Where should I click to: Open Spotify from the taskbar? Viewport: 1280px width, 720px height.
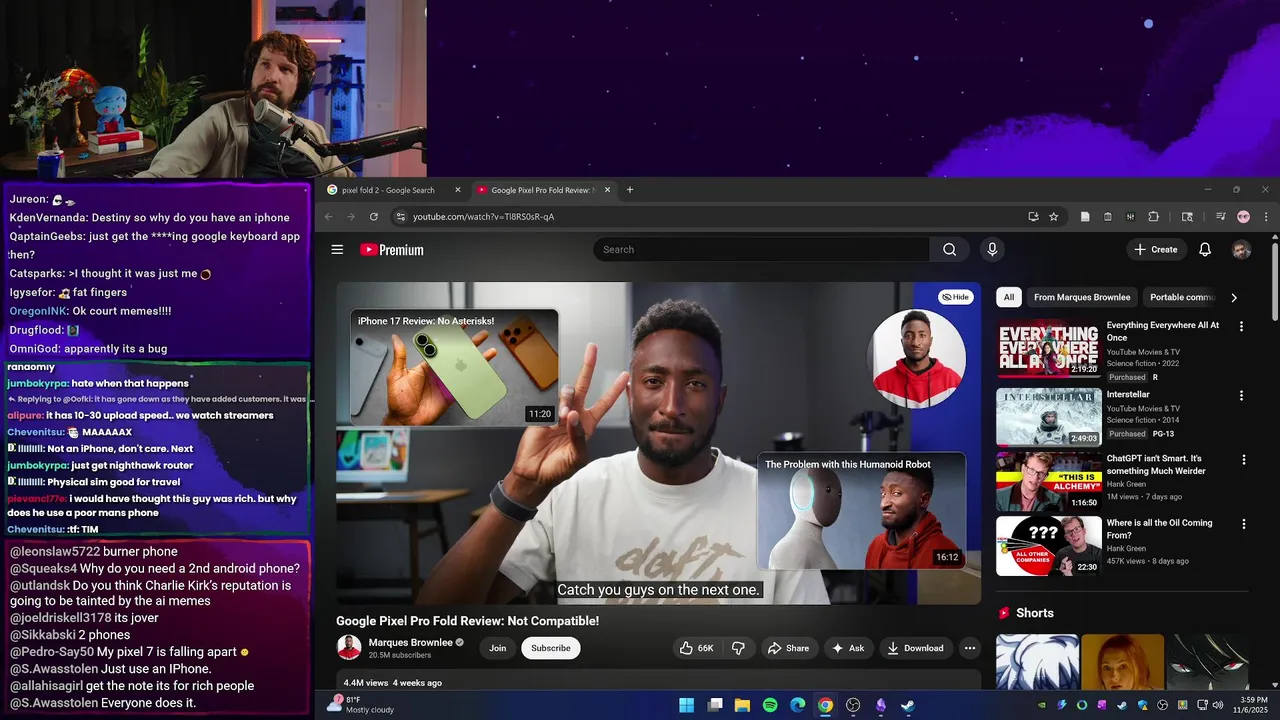pyautogui.click(x=770, y=705)
